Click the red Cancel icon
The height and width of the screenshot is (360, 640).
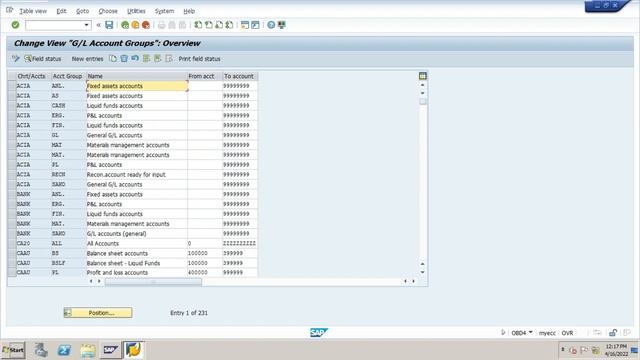(145, 25)
